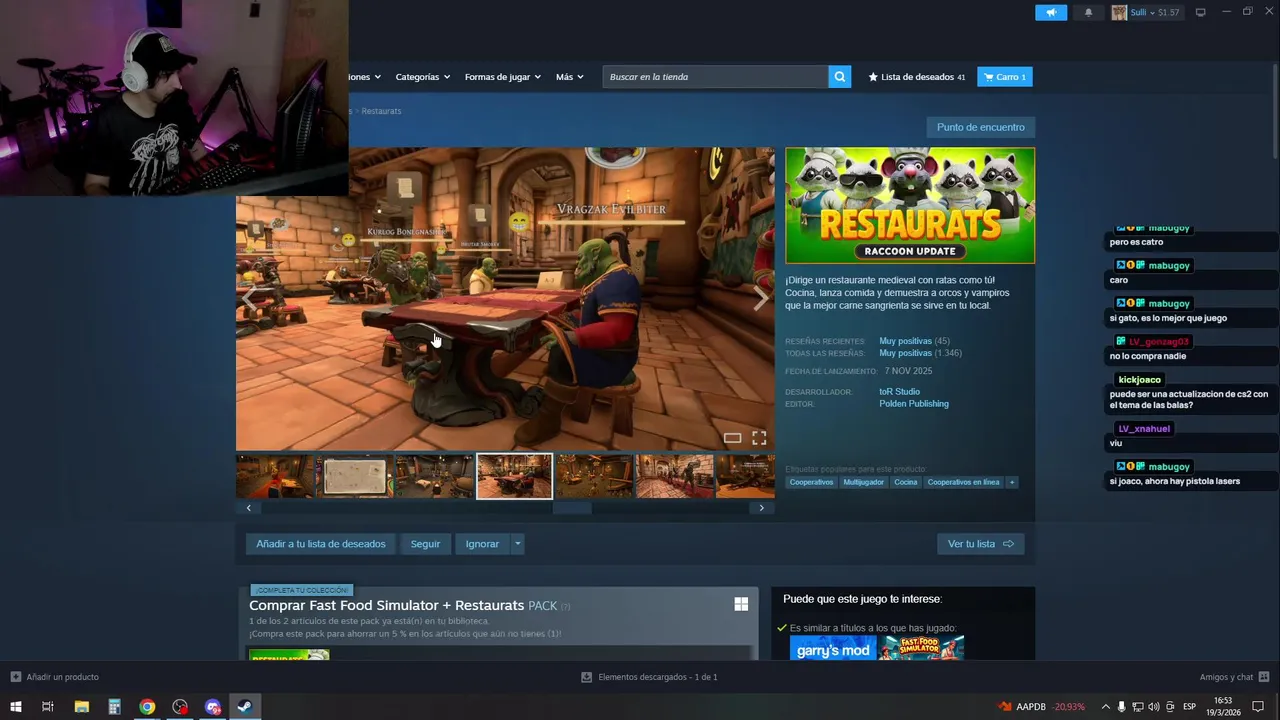Image resolution: width=1280 pixels, height=720 pixels.
Task: Click the plus button to add tags
Action: tap(1012, 482)
